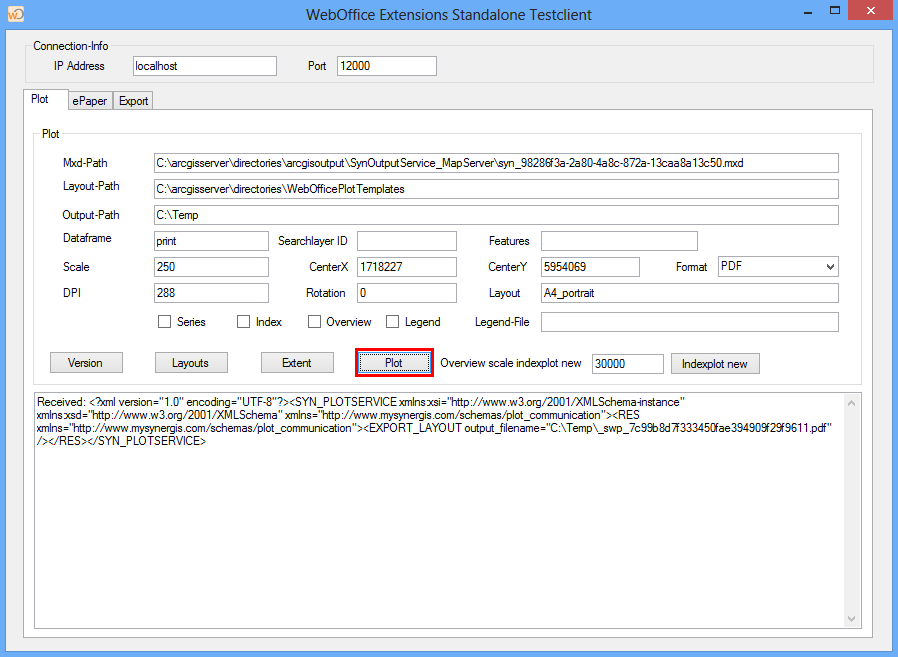Enable the Legend checkbox
Viewport: 898px width, 657px height.
click(x=393, y=321)
